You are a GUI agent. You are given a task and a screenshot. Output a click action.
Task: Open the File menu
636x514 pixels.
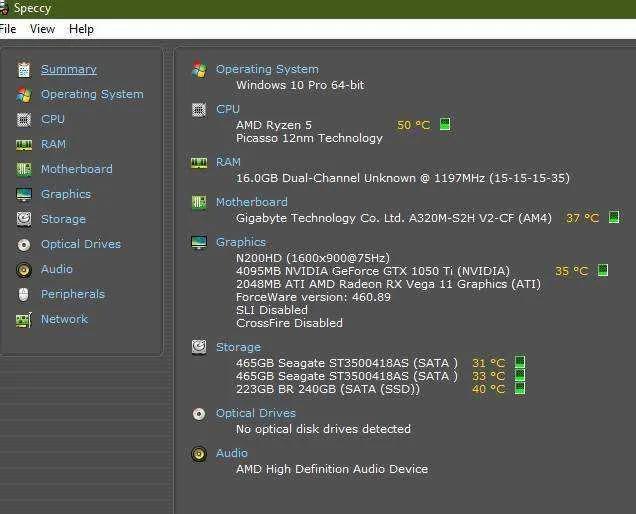pos(8,29)
